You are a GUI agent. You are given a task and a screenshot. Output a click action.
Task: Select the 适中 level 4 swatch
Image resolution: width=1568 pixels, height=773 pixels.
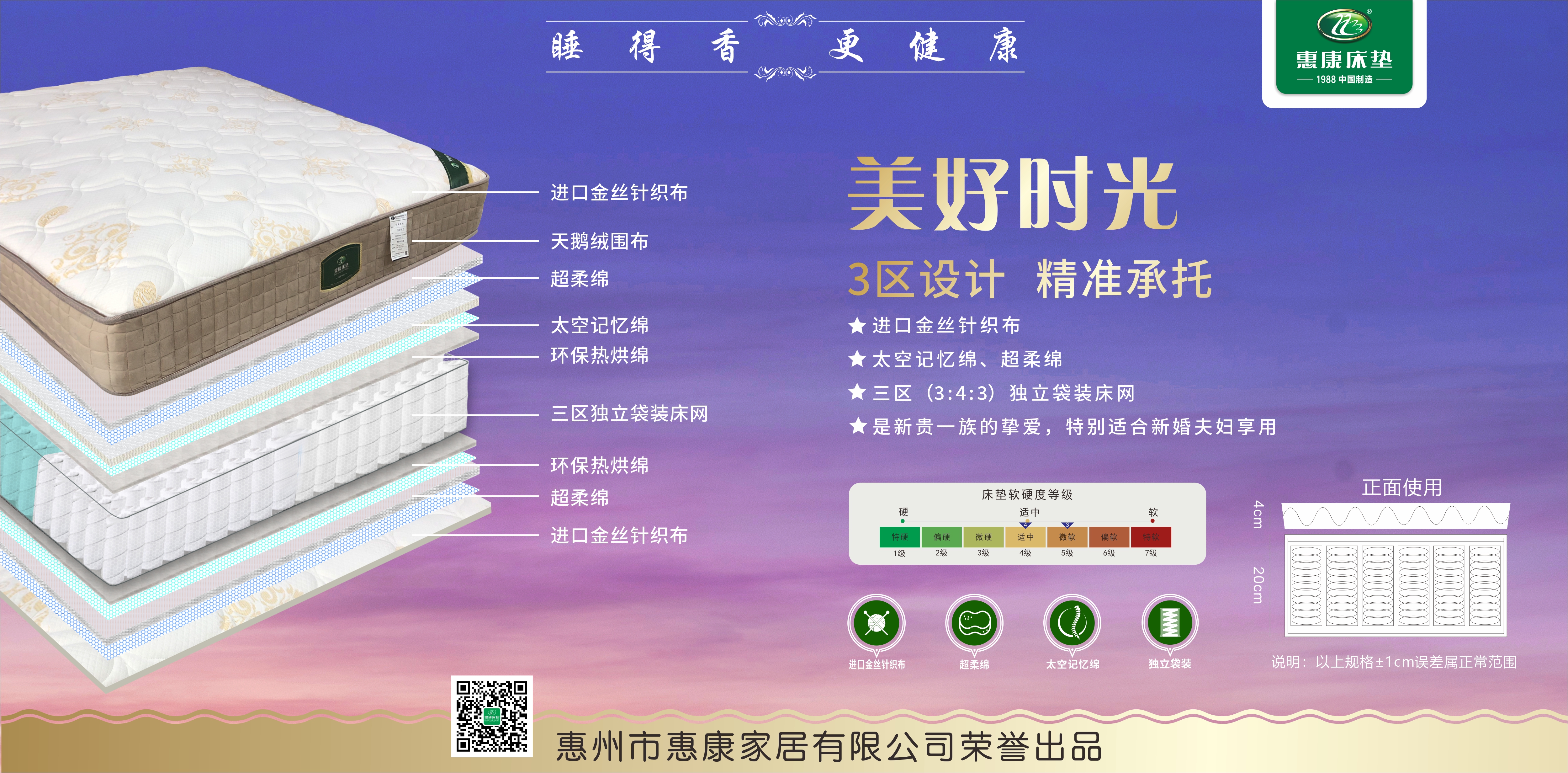(1026, 537)
